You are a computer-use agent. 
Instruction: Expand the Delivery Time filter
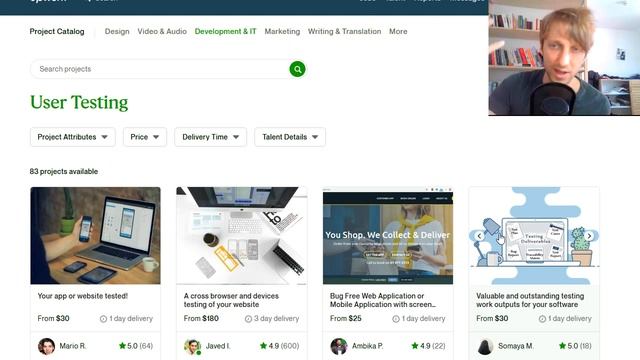211,137
